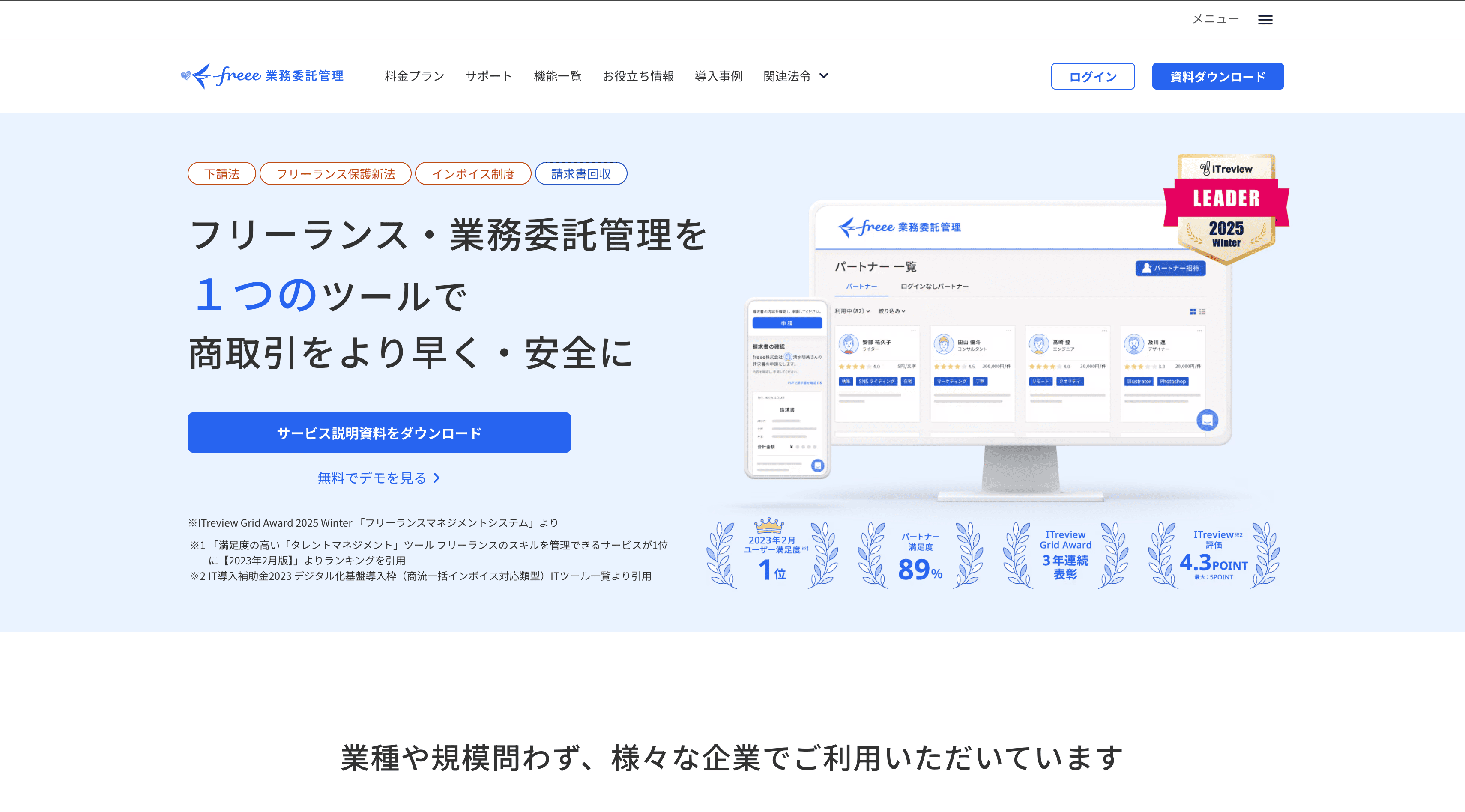1465x812 pixels.
Task: Click the arrow beside 無料でデモを見る
Action: [x=437, y=478]
